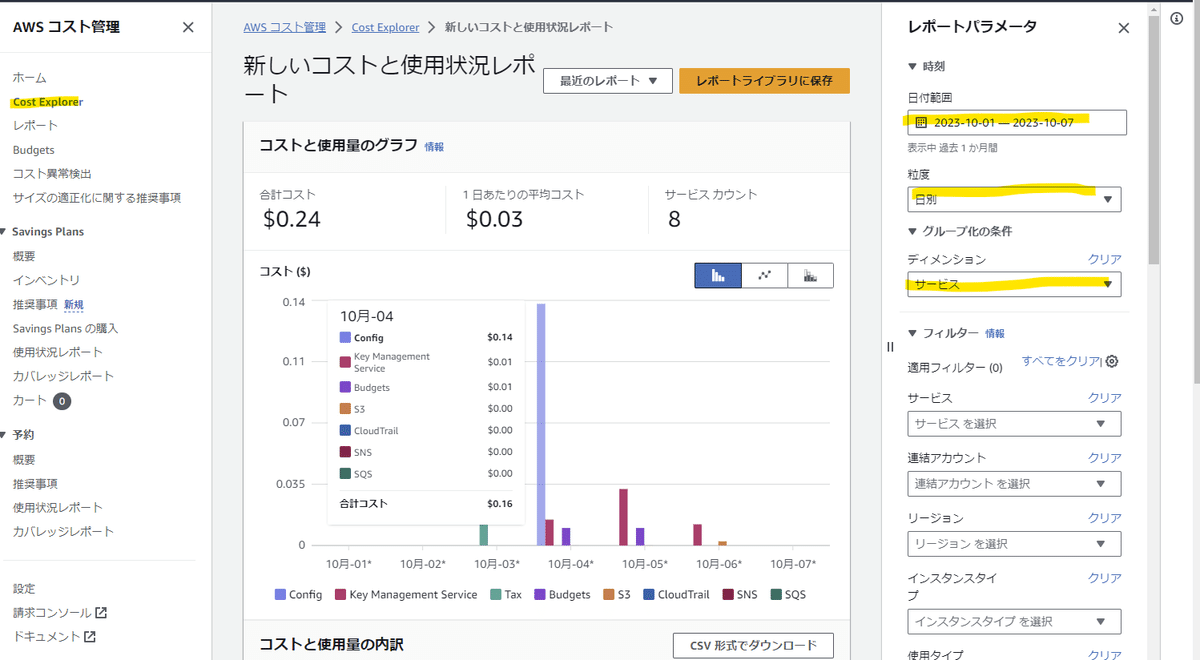Image resolution: width=1200 pixels, height=660 pixels.
Task: Click 情報 link beside フィルター
Action: coord(995,334)
